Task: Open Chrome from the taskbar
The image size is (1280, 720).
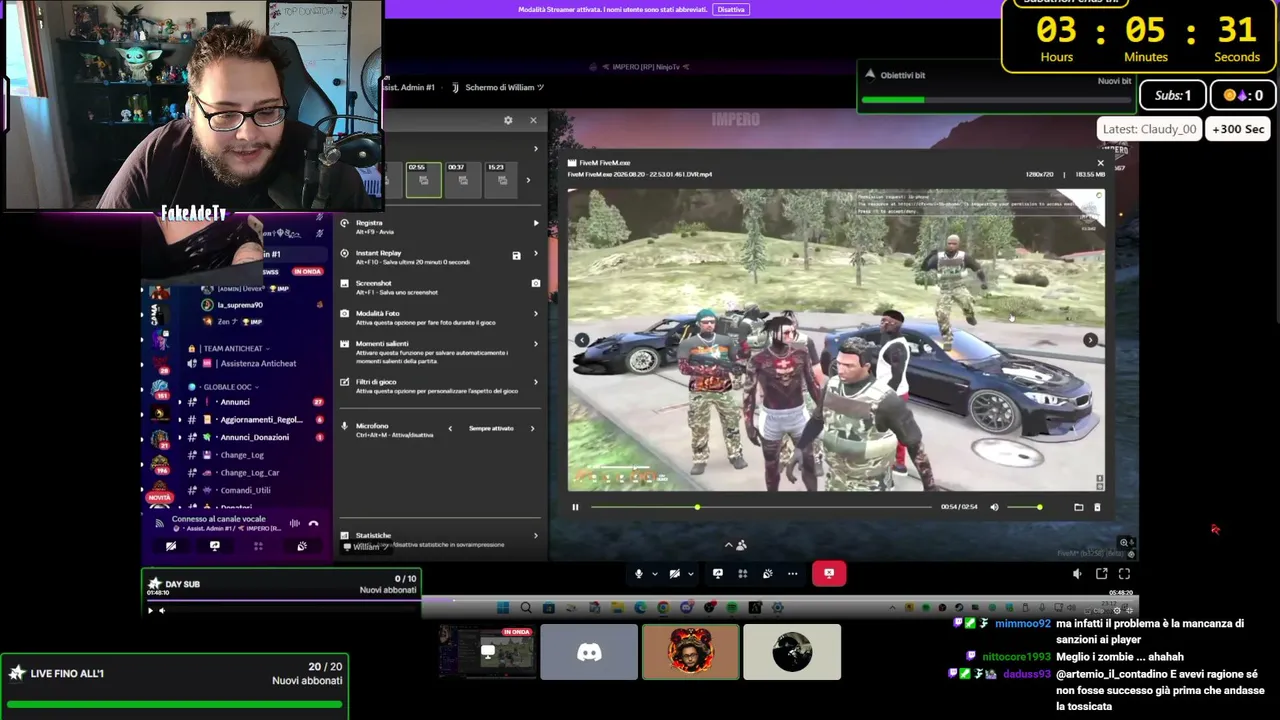Action: pyautogui.click(x=663, y=607)
